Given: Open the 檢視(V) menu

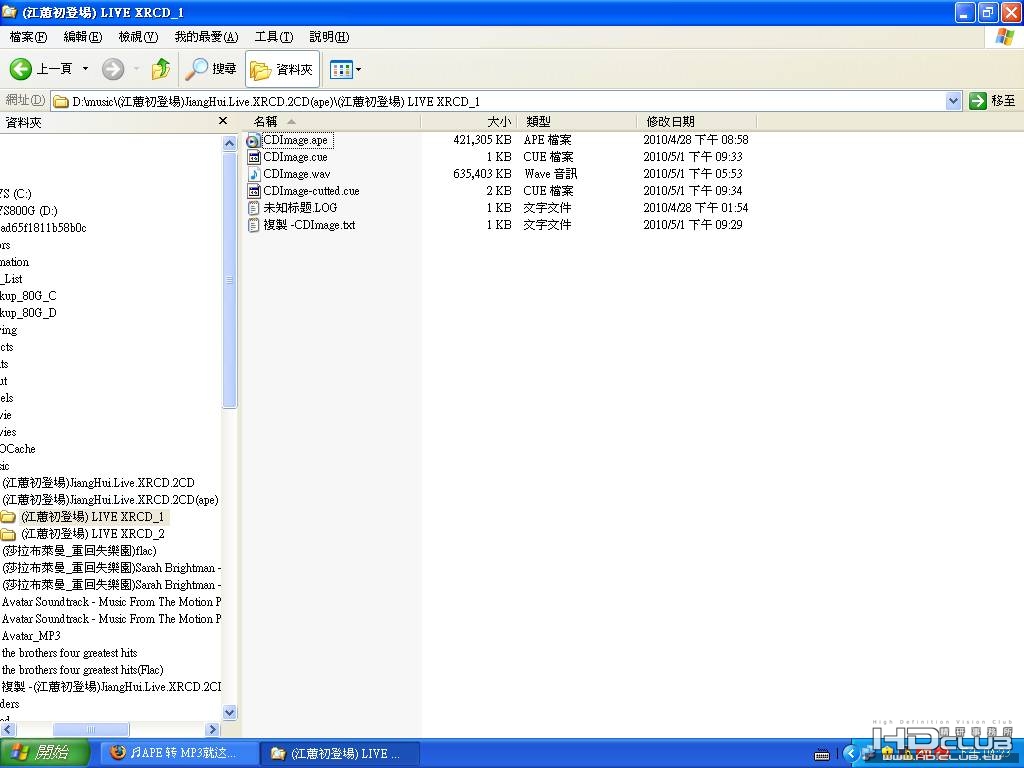Looking at the screenshot, I should (138, 37).
